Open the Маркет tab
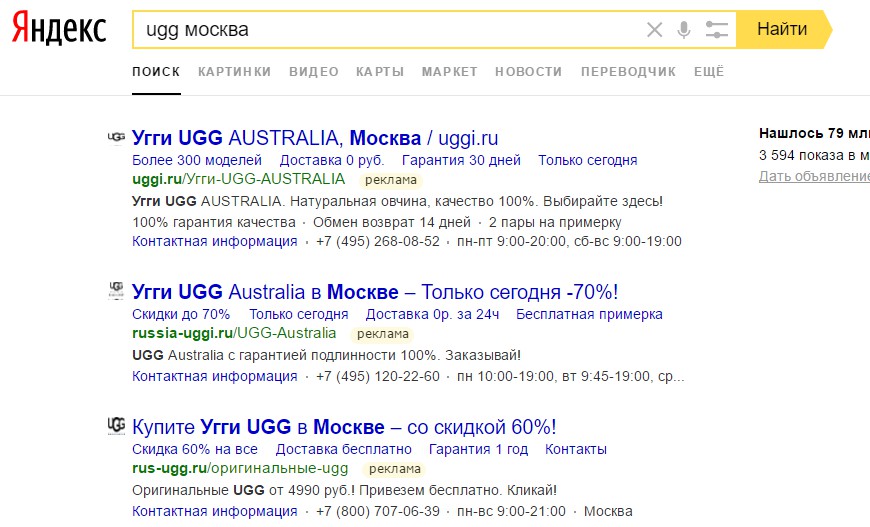 click(449, 72)
